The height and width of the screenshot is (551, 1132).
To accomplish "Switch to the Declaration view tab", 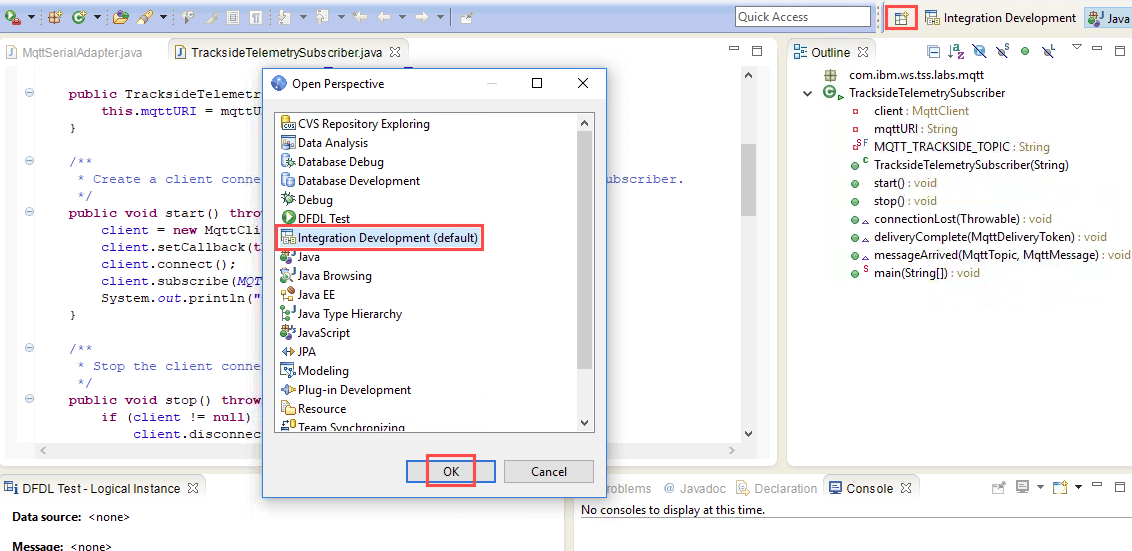I will tap(778, 489).
